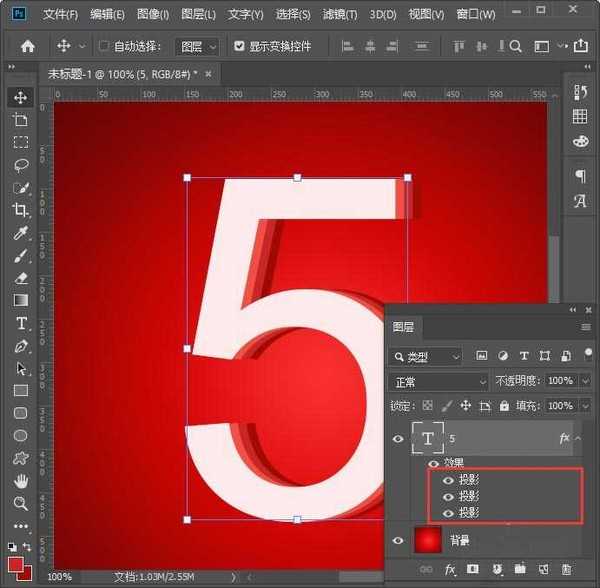Viewport: 600px width, 588px height.
Task: Select the Hand tool
Action: coord(20,481)
